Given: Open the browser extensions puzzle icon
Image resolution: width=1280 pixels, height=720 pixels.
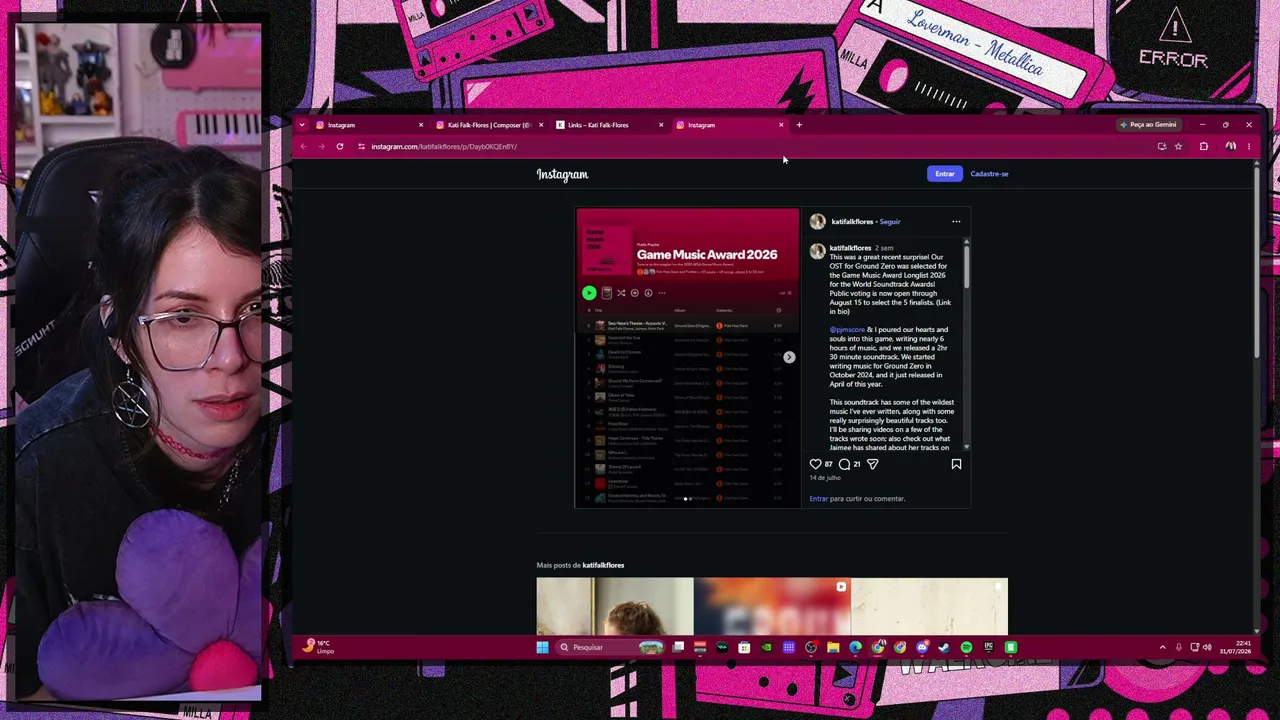Looking at the screenshot, I should 1204,147.
